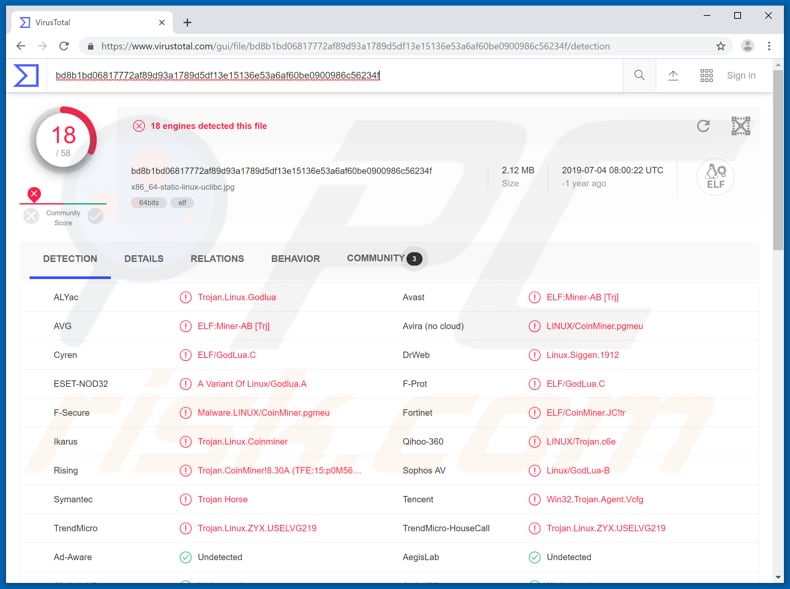This screenshot has height=589, width=790.
Task: Click the ELF file type icon
Action: 715,177
